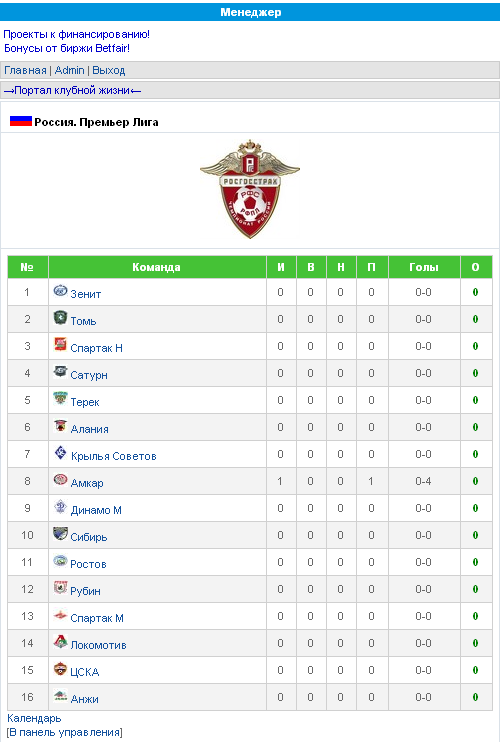
Task: Open the Главная menu link
Action: (x=25, y=71)
